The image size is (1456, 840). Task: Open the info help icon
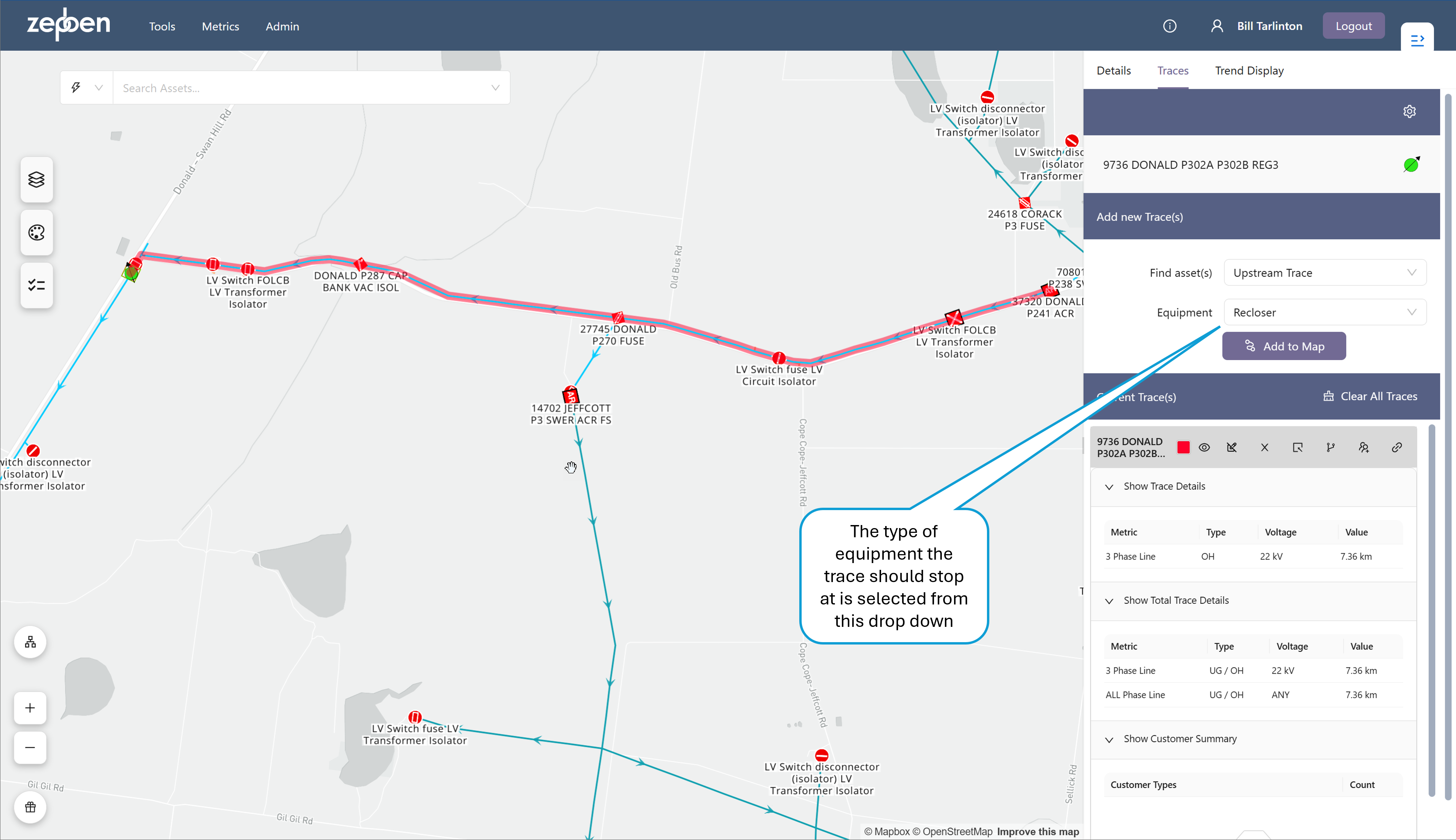(x=1169, y=26)
